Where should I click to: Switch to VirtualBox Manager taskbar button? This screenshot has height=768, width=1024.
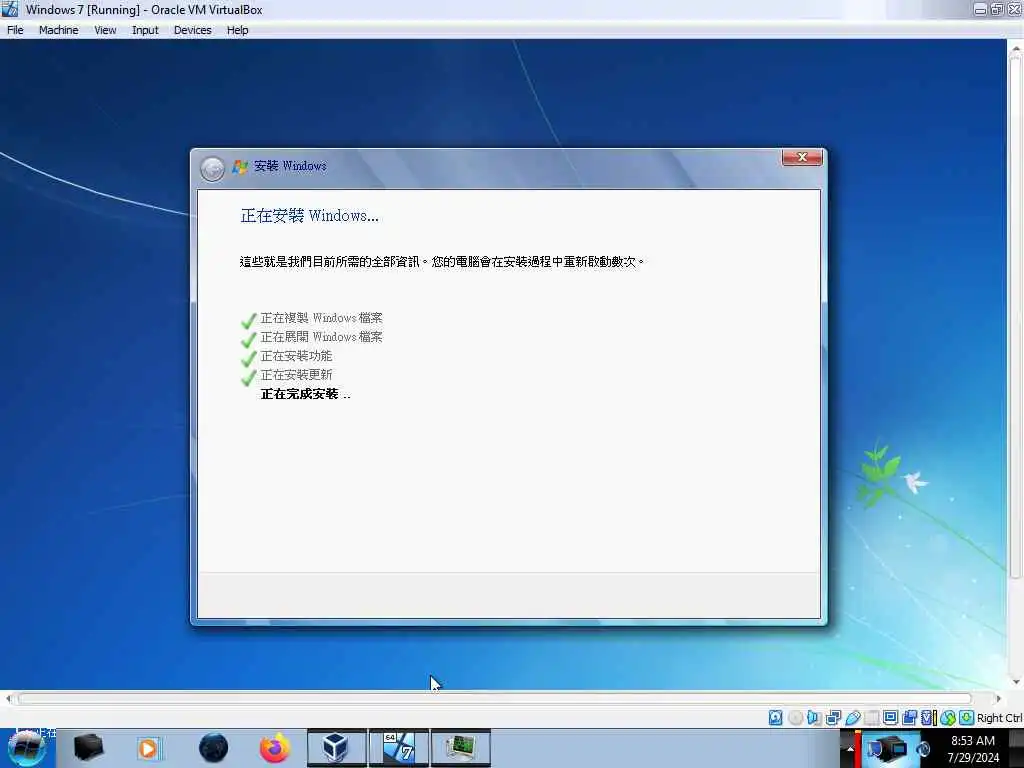336,748
